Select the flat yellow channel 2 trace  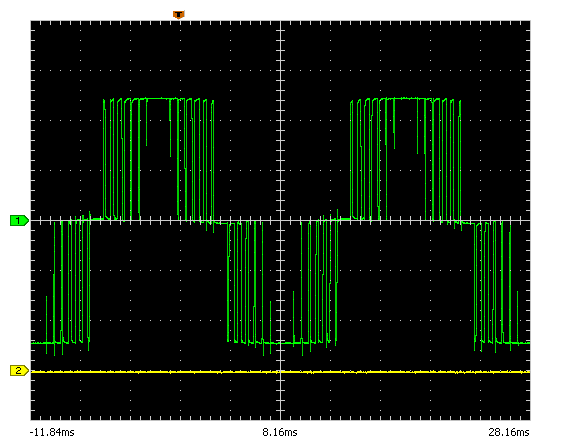280,372
